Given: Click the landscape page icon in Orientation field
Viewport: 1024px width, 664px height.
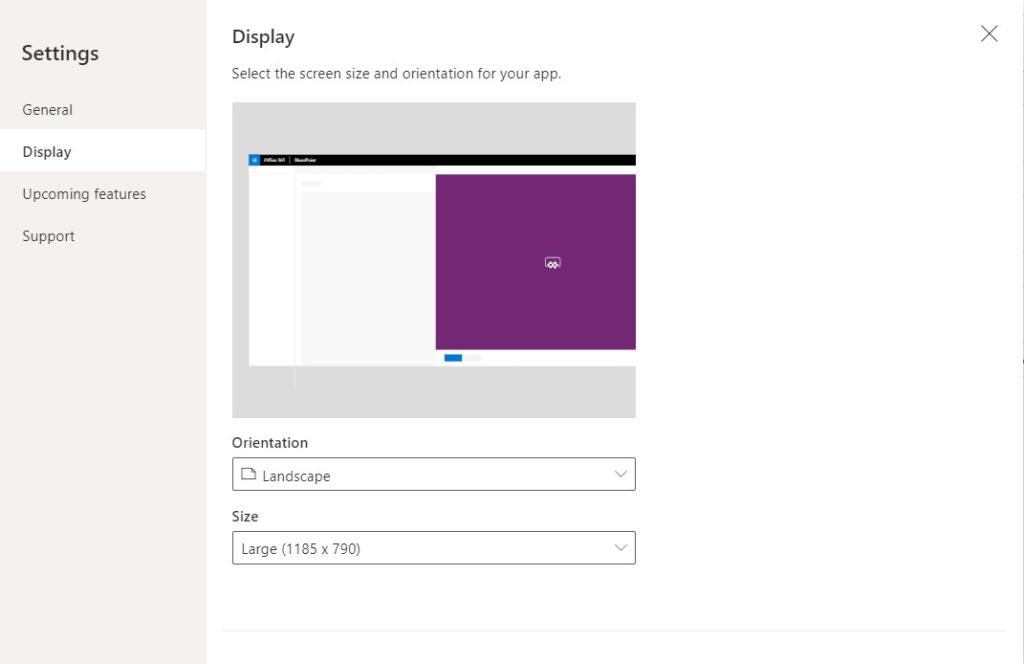Looking at the screenshot, I should click(249, 475).
